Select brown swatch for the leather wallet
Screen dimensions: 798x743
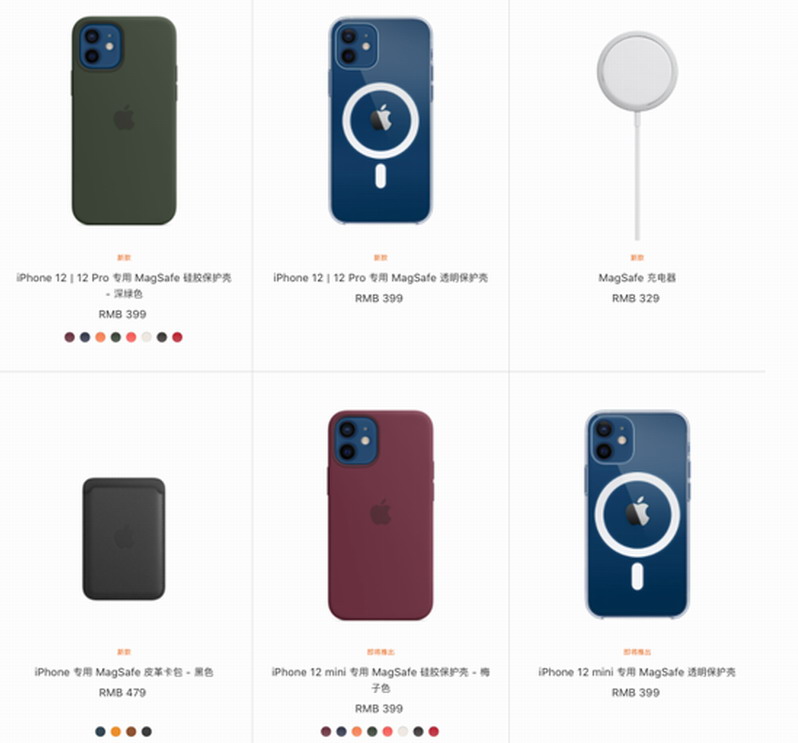tap(131, 731)
